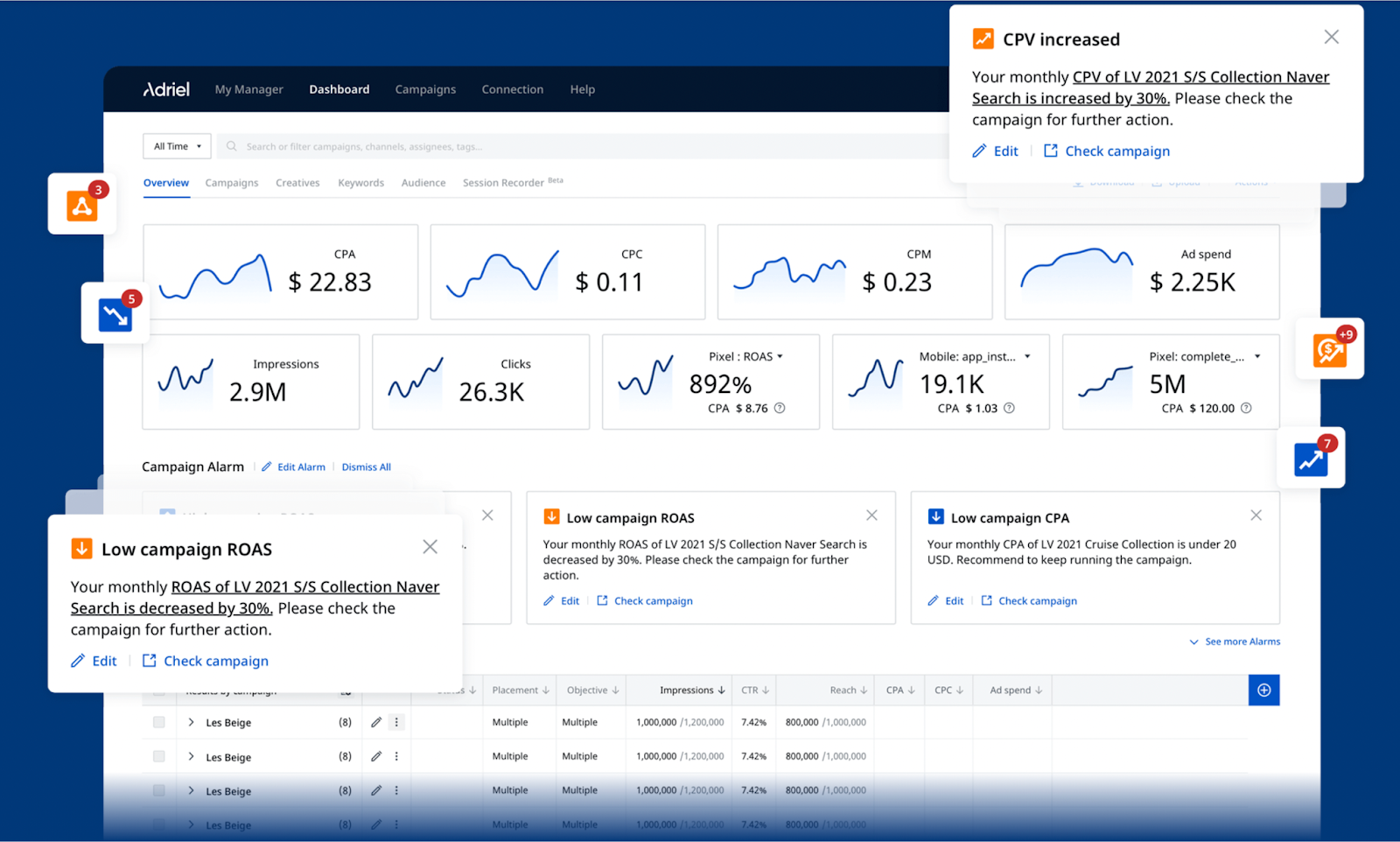Open the underlined CPV of LV 2021 link

pyautogui.click(x=1151, y=88)
